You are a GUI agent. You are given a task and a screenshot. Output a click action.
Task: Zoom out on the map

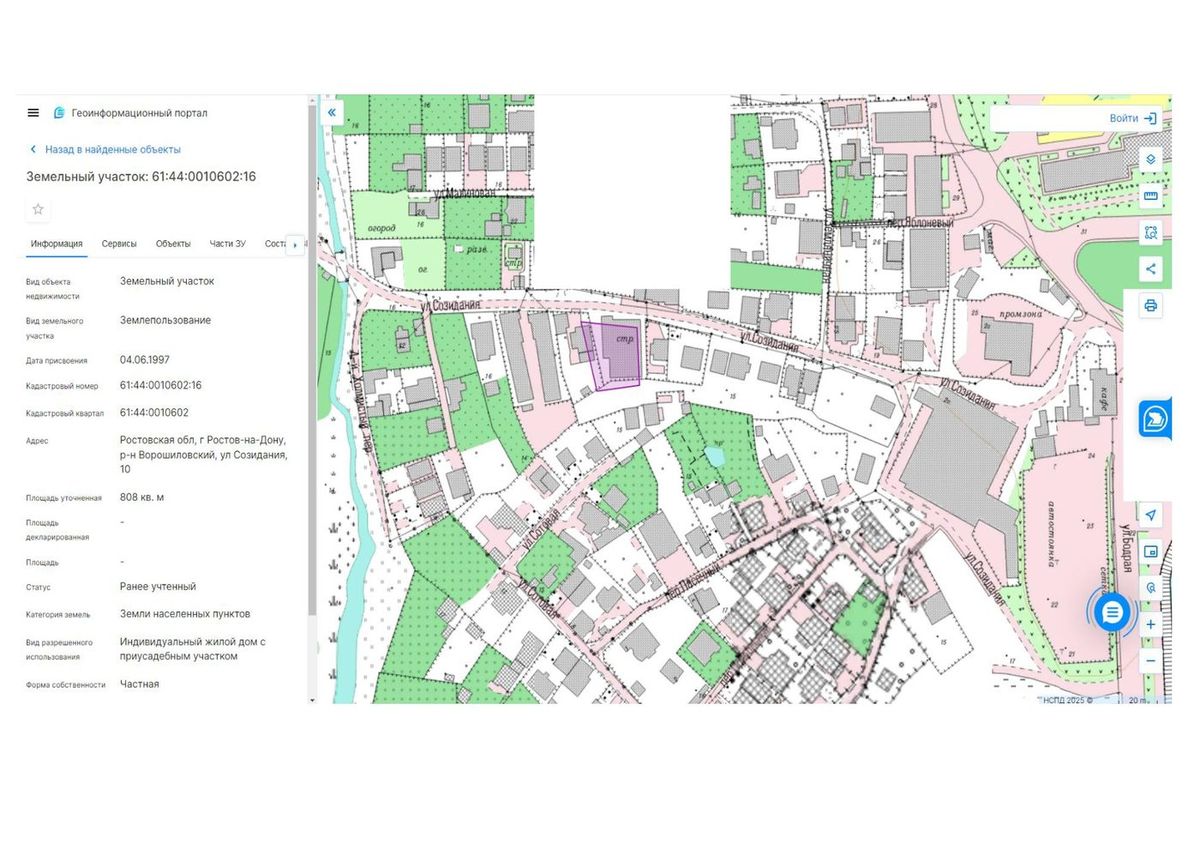pyautogui.click(x=1151, y=661)
